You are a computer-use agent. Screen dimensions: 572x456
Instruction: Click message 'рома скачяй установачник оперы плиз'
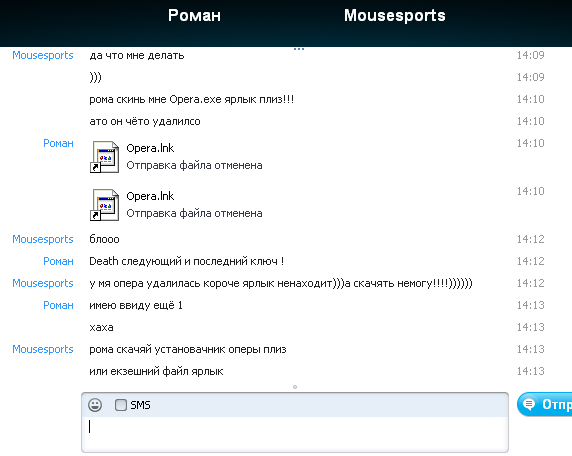click(x=188, y=349)
